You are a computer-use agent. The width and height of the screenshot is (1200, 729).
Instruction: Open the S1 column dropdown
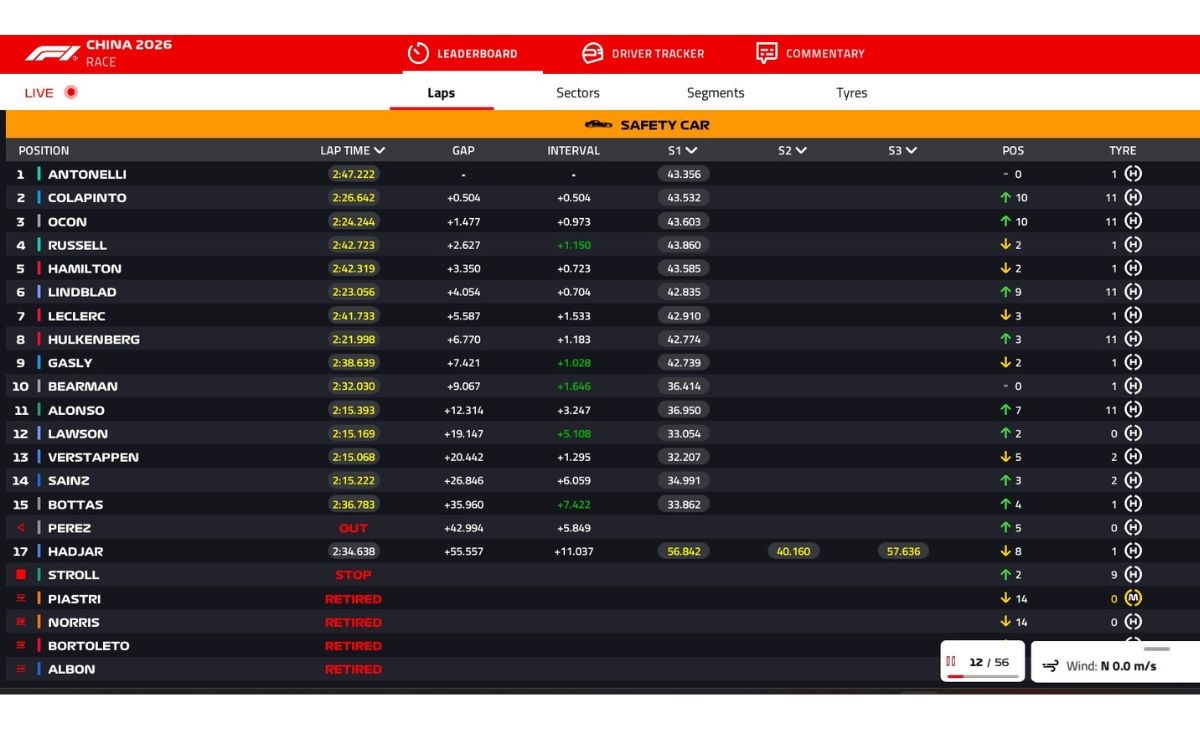[691, 151]
